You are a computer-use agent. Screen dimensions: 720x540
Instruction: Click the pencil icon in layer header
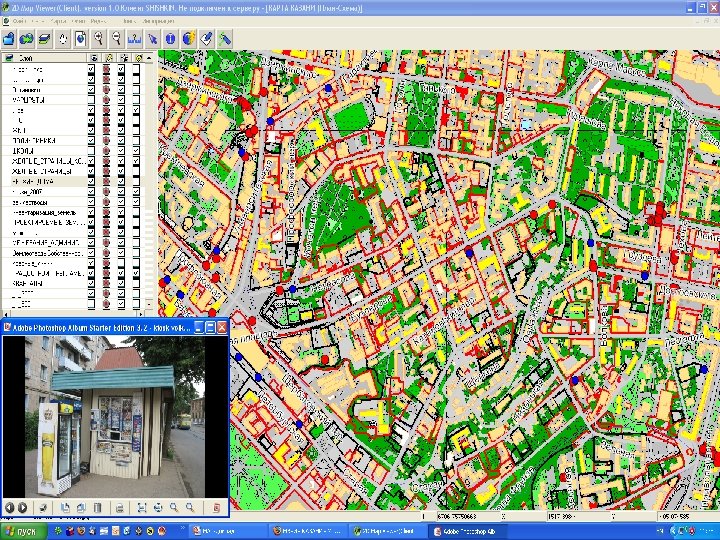(109, 58)
